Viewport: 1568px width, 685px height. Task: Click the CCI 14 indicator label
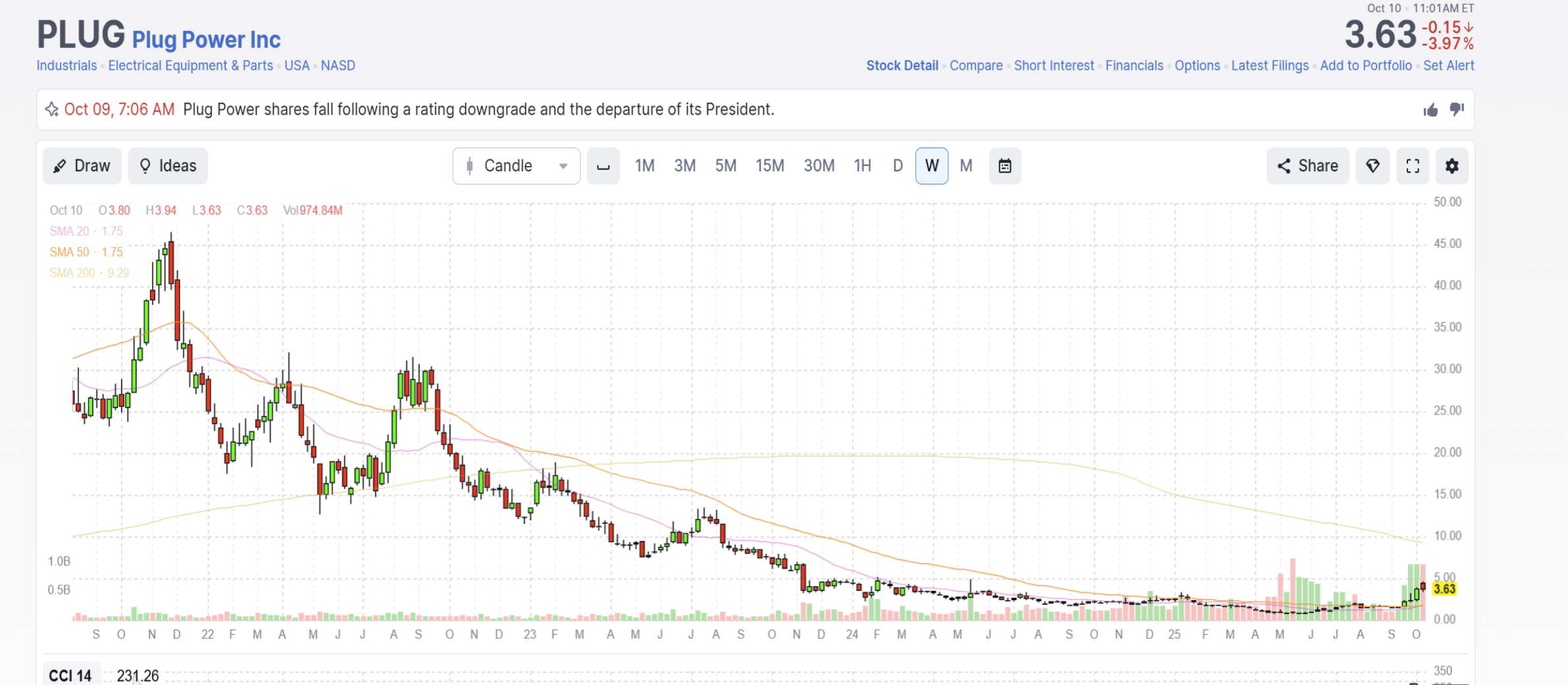[70, 676]
